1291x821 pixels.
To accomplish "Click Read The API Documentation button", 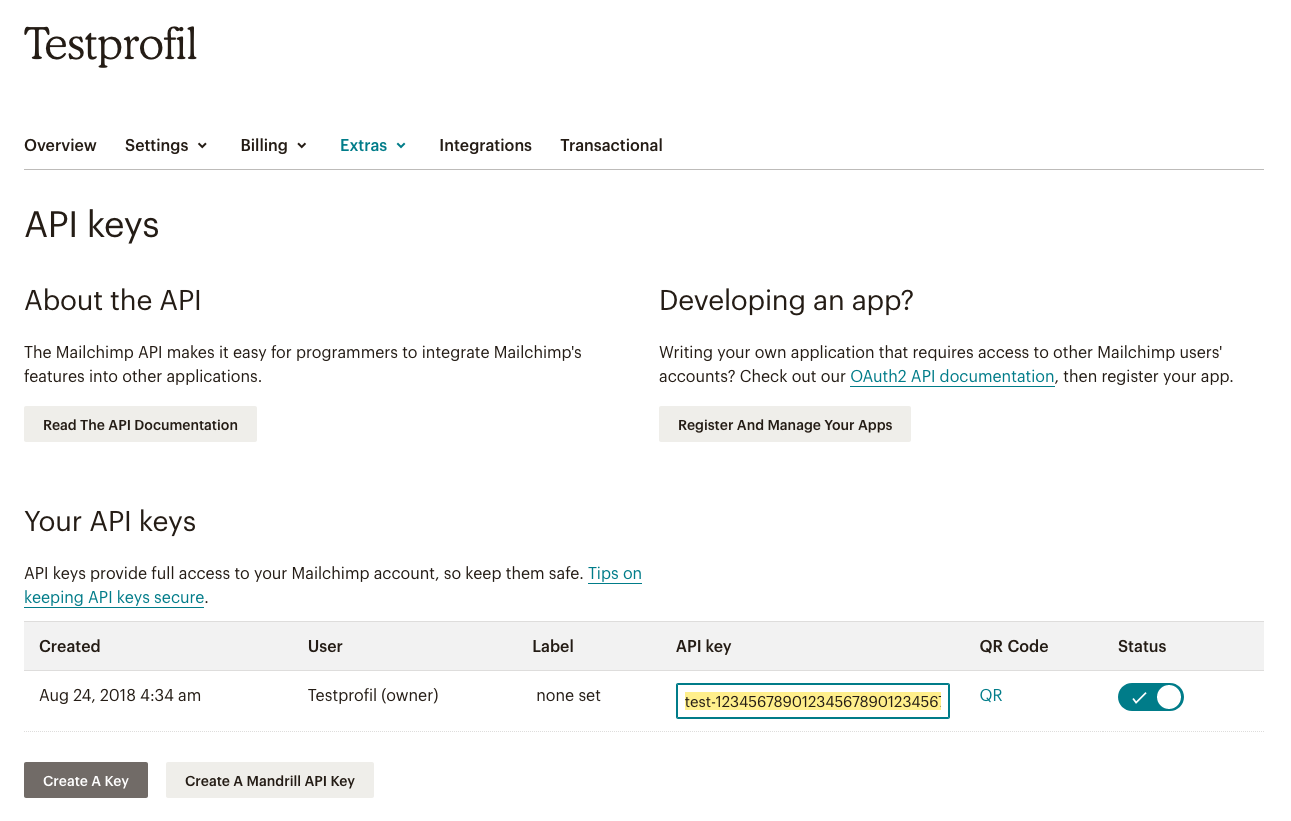I will pyautogui.click(x=140, y=424).
